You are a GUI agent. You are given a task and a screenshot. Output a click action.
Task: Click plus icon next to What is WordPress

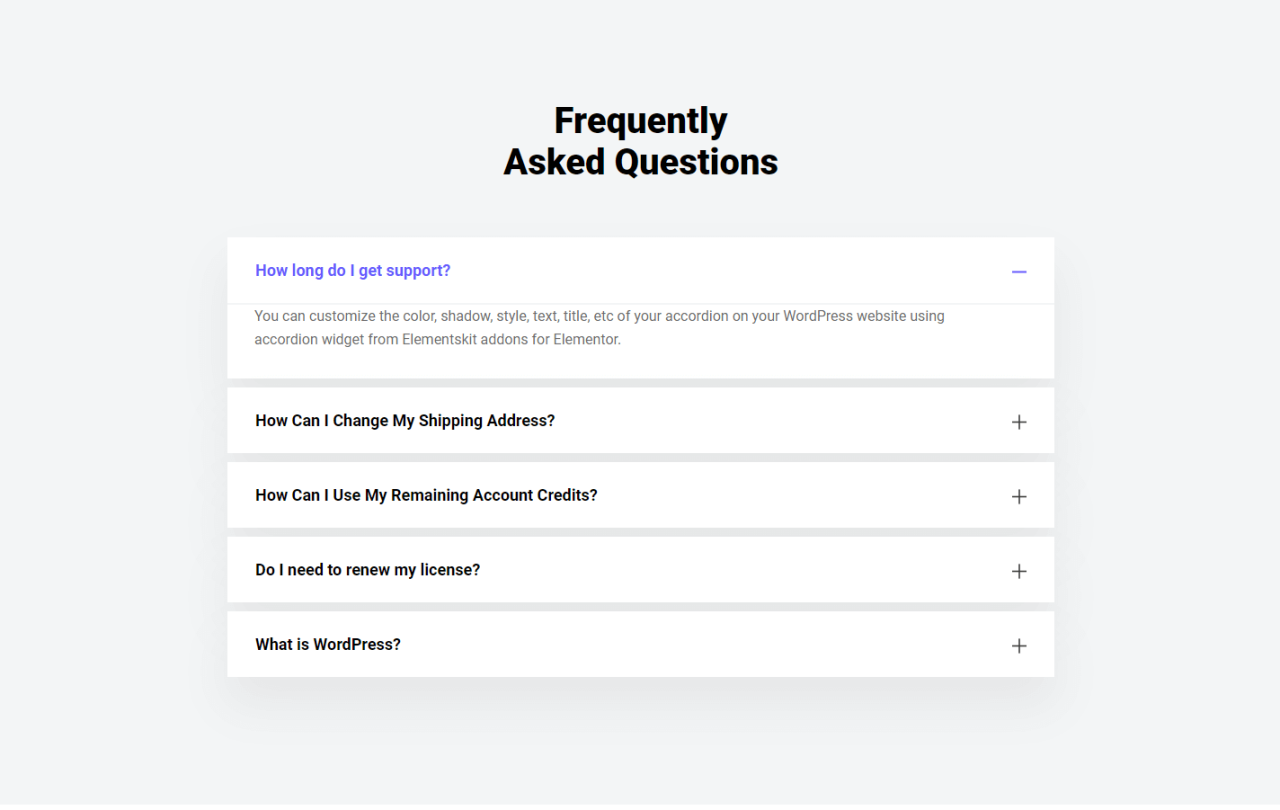click(x=1019, y=646)
